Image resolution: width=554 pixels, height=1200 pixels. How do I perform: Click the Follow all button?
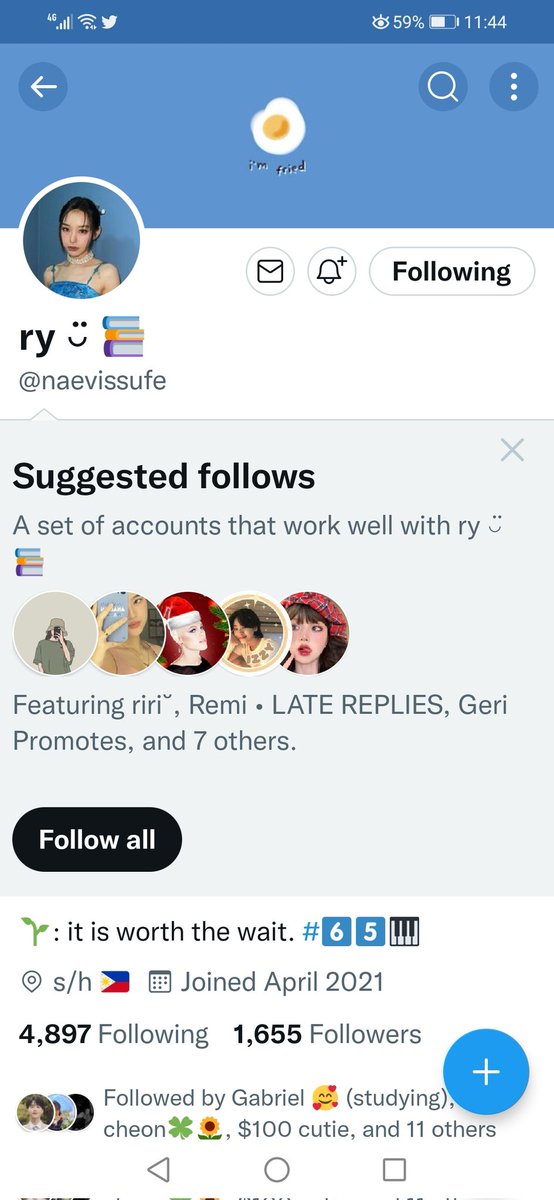(97, 840)
